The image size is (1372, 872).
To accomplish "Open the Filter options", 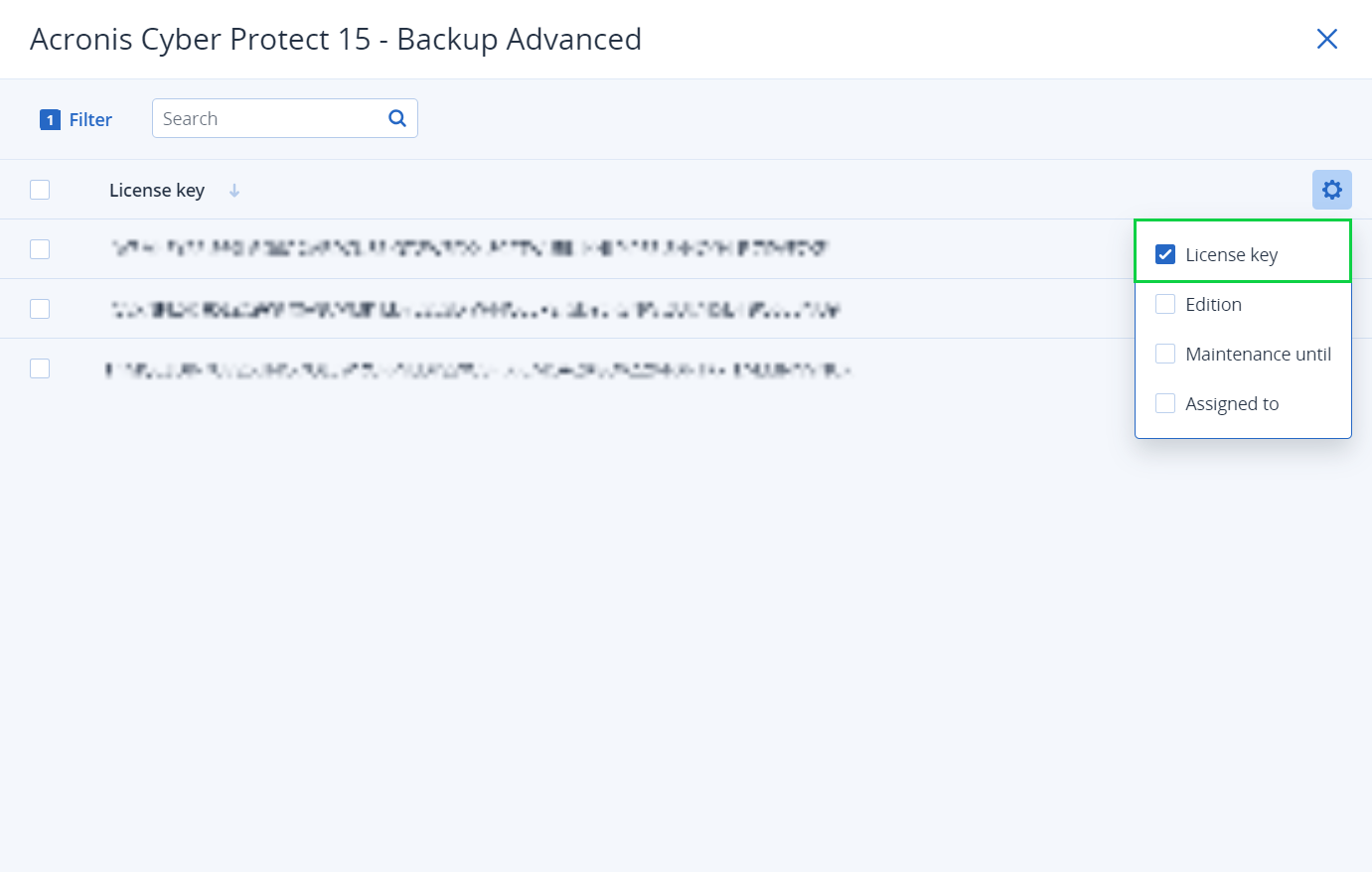I will point(90,120).
